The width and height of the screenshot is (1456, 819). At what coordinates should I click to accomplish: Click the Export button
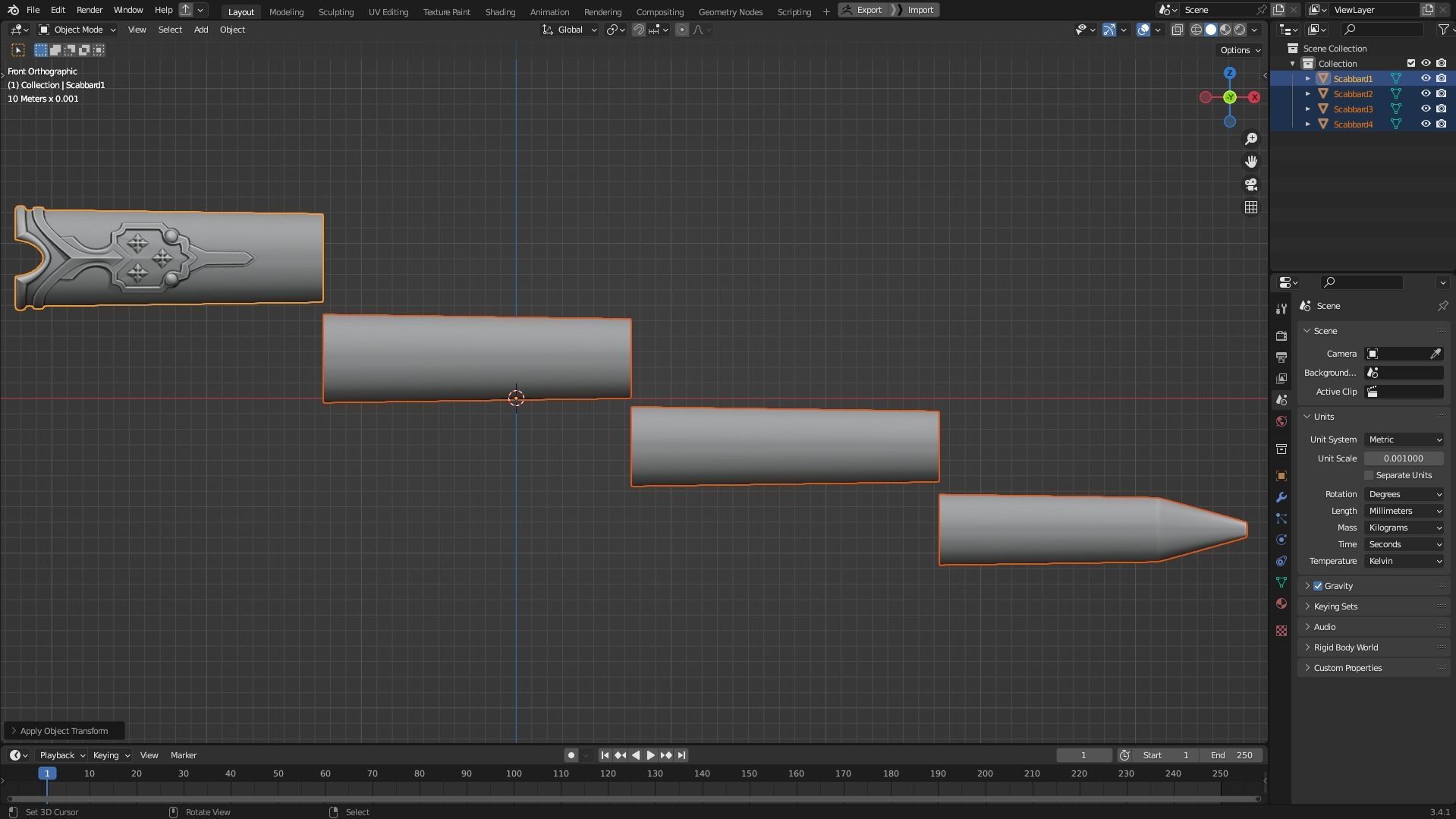[863, 10]
